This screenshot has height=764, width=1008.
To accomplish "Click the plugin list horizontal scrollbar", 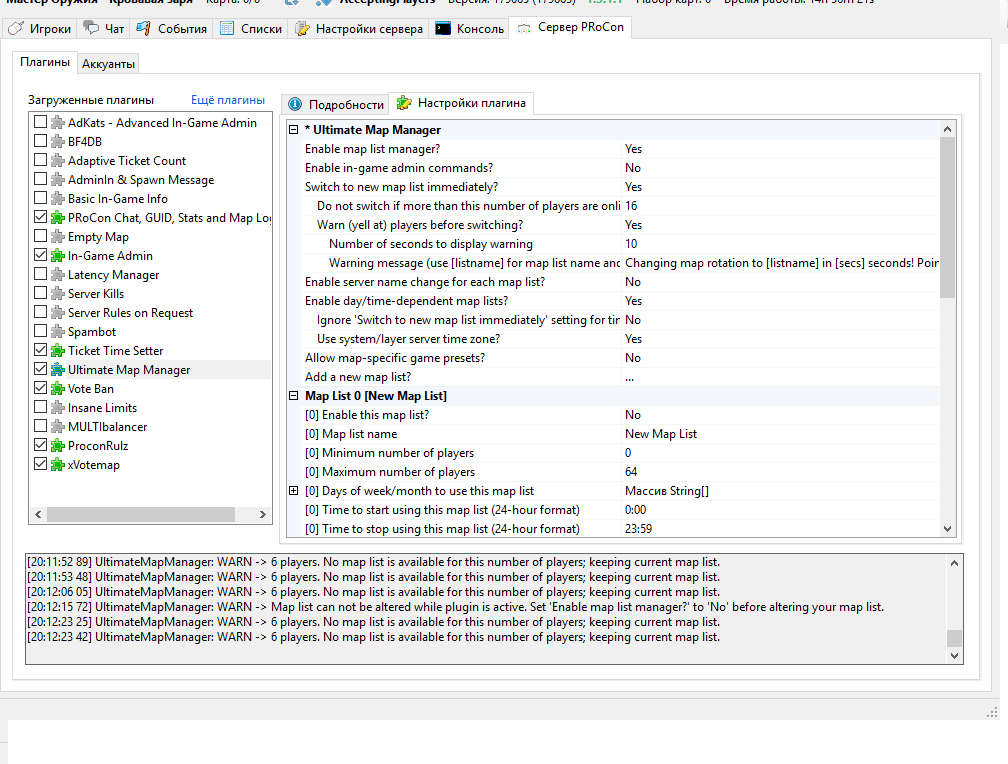I will point(140,514).
